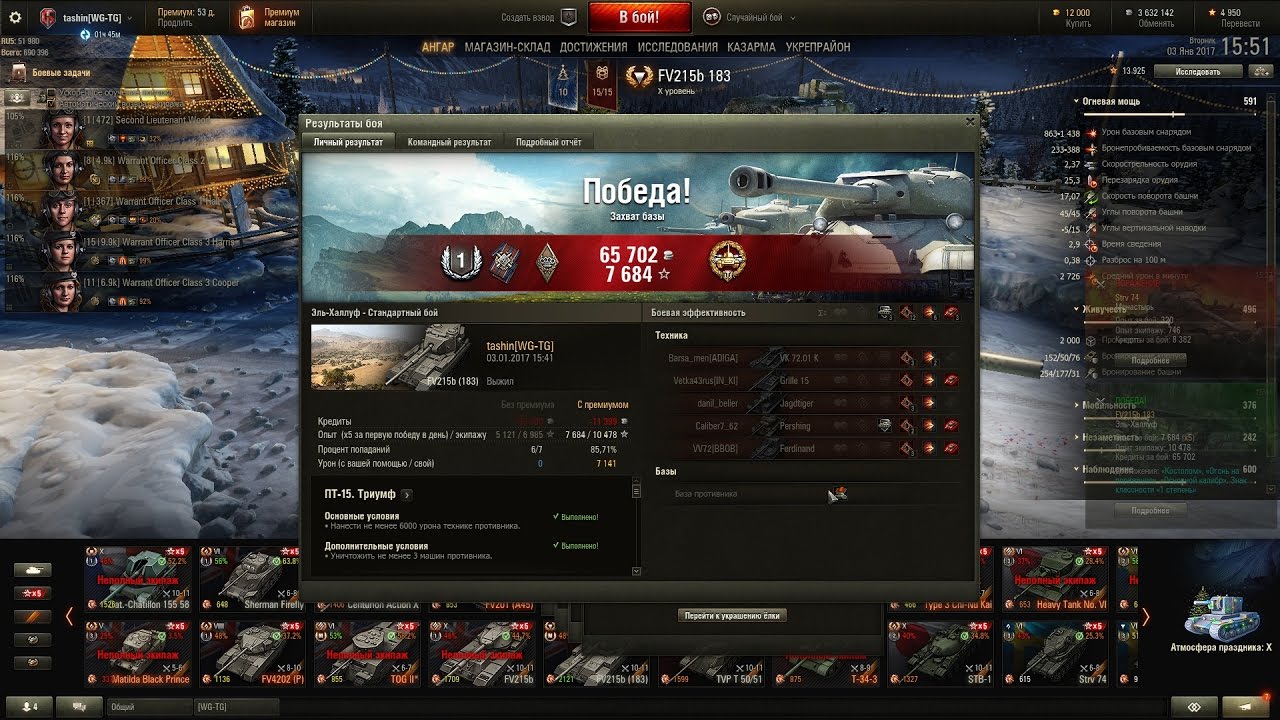The height and width of the screenshot is (720, 1280).
Task: Open notifications megaphone icon with badge 7
Action: pos(1245,706)
